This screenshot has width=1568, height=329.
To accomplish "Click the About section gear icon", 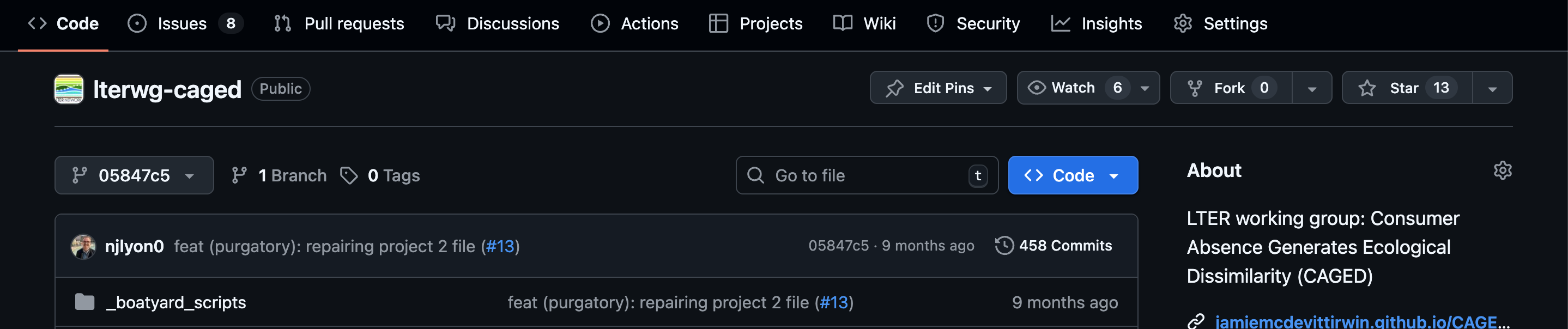I will [1502, 170].
